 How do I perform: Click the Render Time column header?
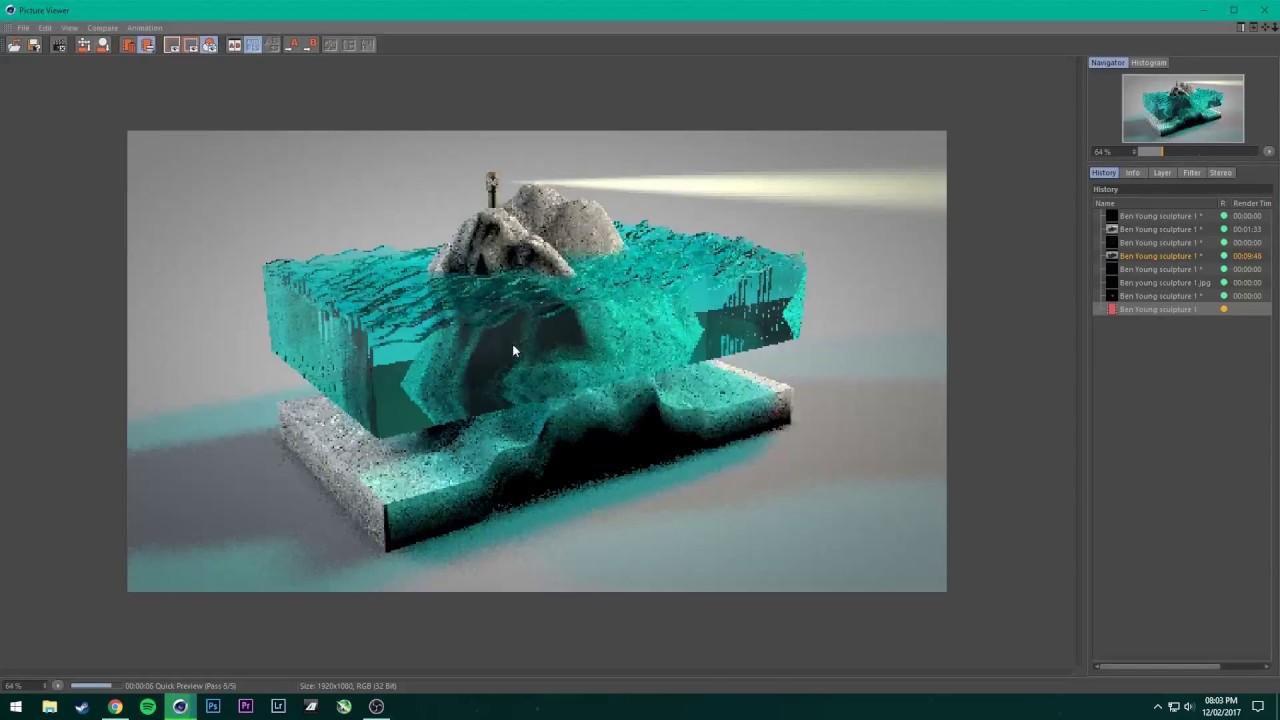(1252, 203)
